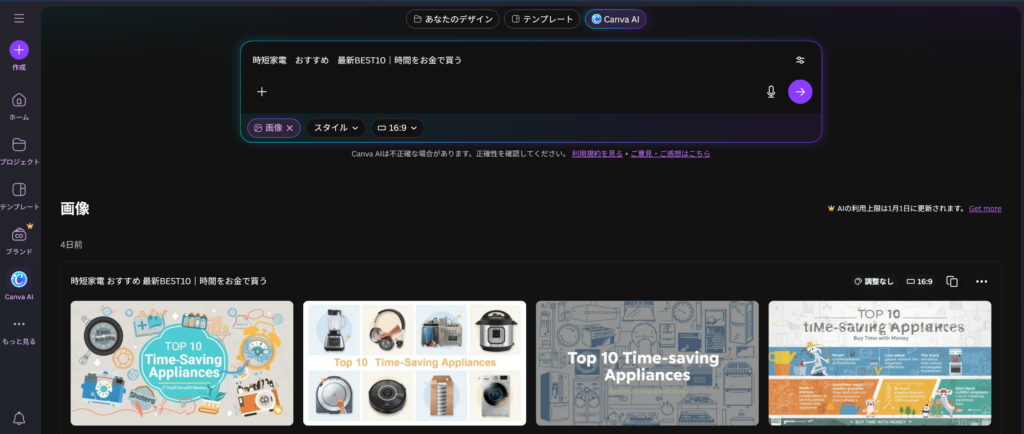
Task: Open appliance grid Top 10 thumbnail
Action: click(415, 363)
